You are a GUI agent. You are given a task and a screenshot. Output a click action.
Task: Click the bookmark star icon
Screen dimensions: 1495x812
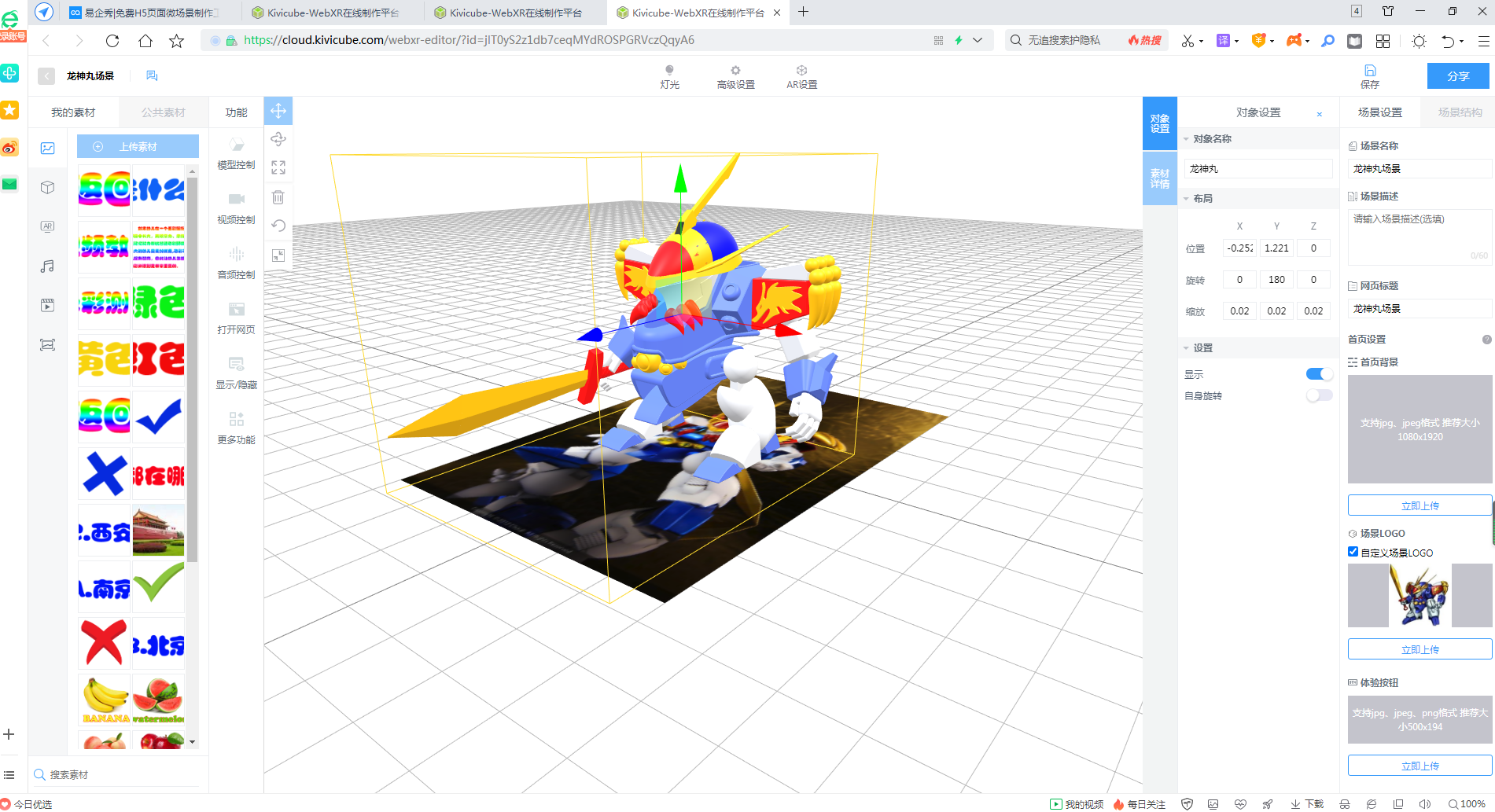coord(177,41)
